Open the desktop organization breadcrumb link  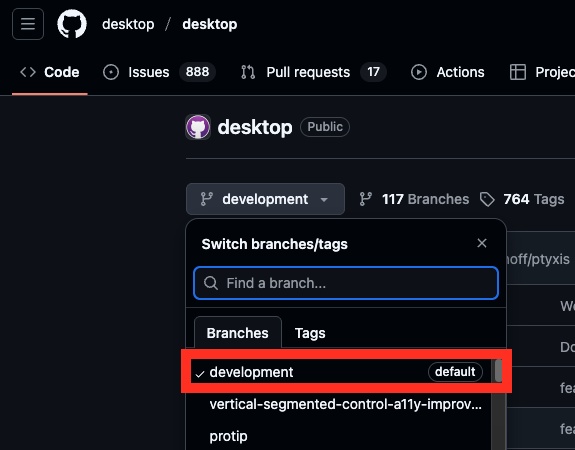tap(128, 24)
